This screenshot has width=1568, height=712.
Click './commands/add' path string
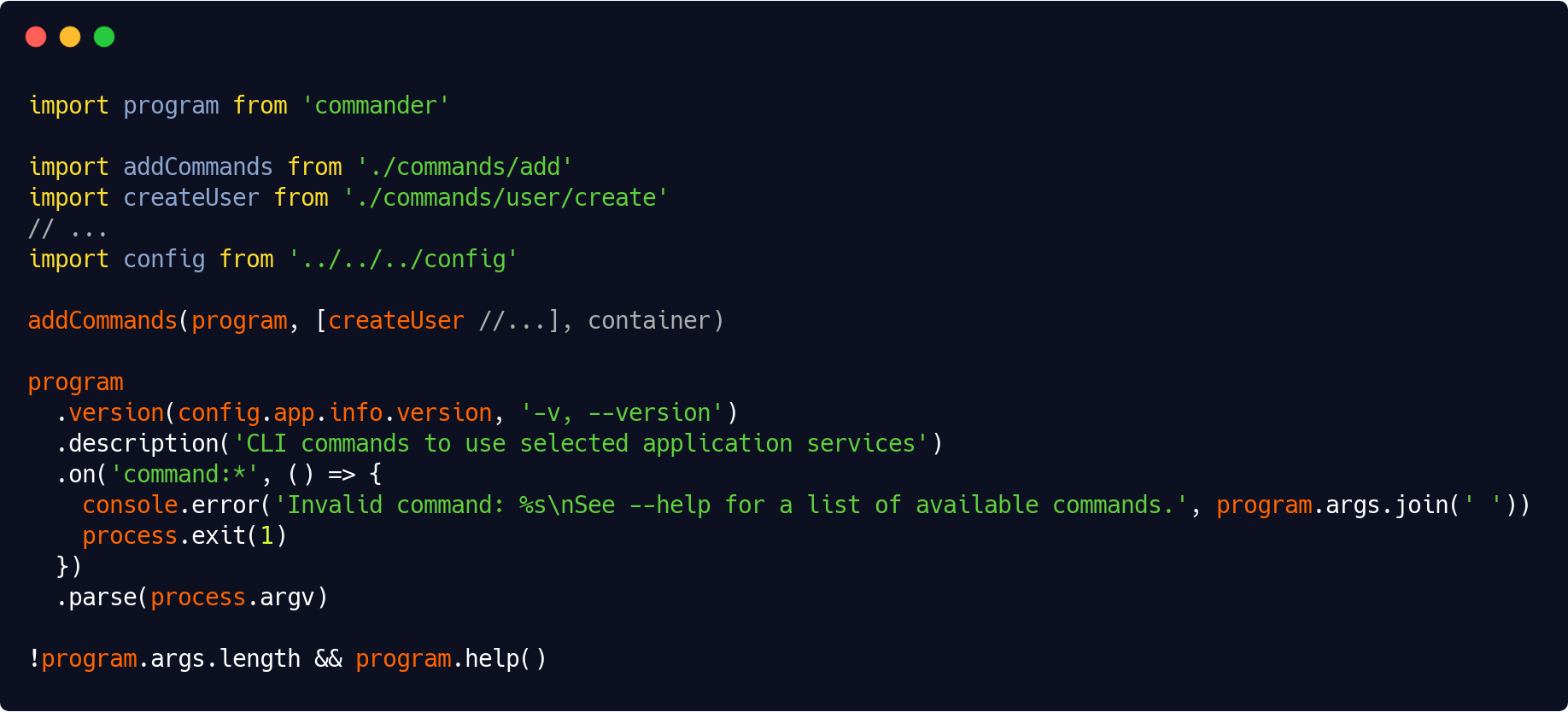[465, 166]
